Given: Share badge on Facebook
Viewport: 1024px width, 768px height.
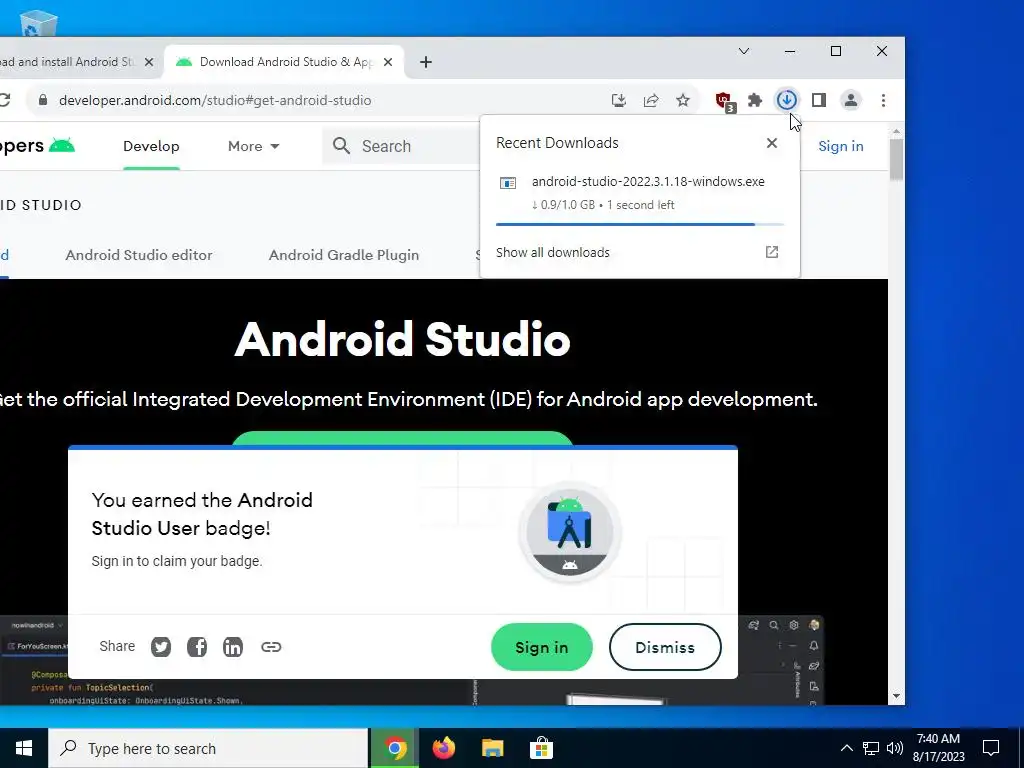Looking at the screenshot, I should (x=197, y=647).
